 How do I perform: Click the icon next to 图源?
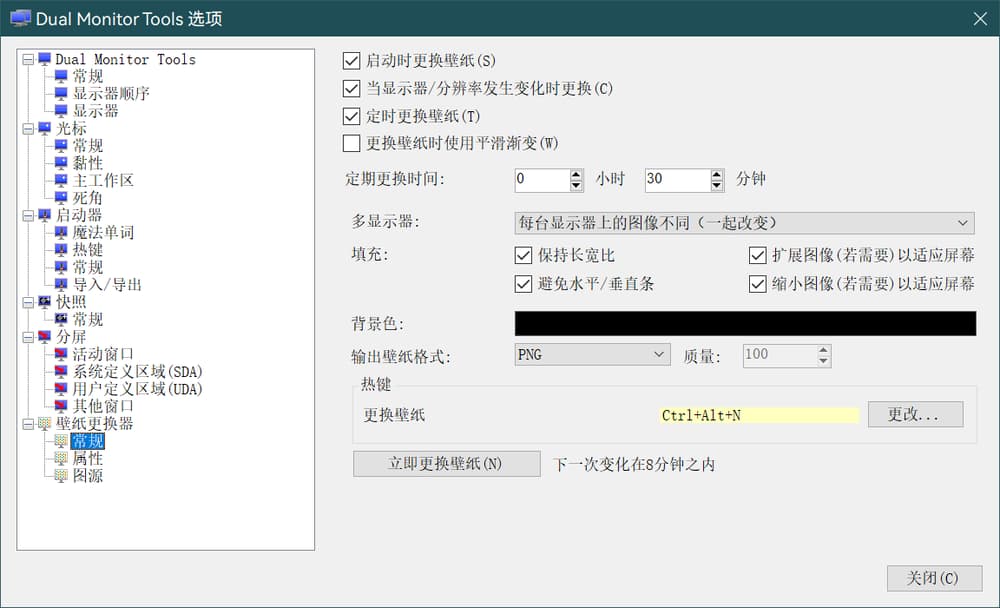(61, 475)
